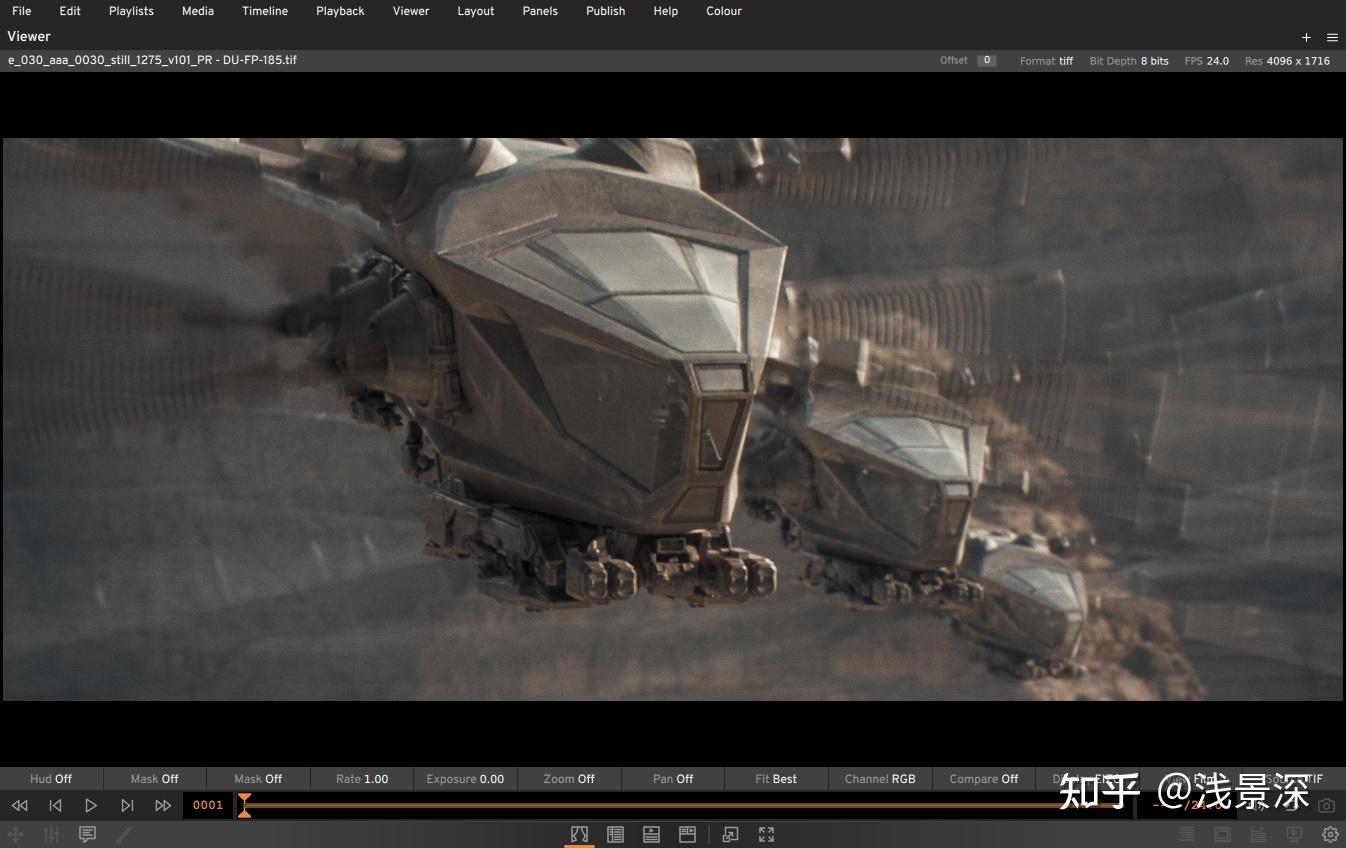Open the colour sliders adjustment tool
The width and height of the screenshot is (1347, 849).
[51, 834]
